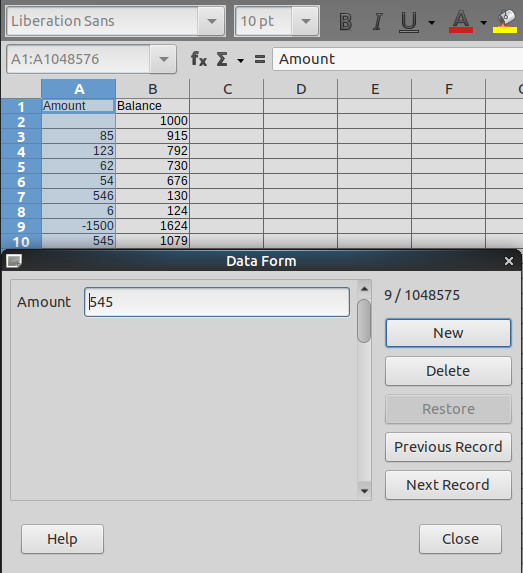This screenshot has width=523, height=573.
Task: Click the New record button
Action: (448, 333)
